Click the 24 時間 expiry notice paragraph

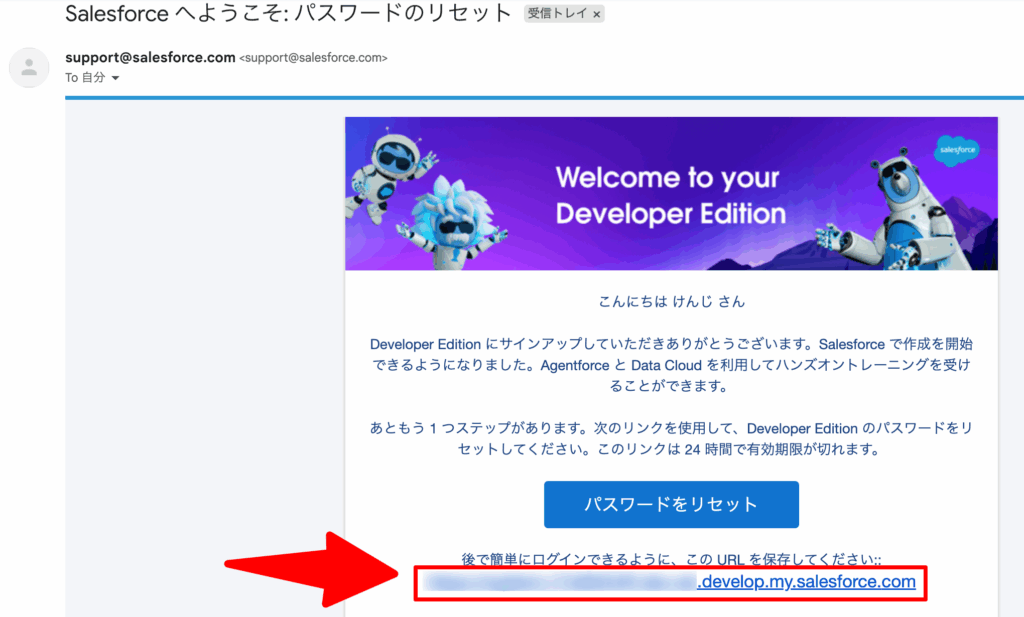pos(670,439)
